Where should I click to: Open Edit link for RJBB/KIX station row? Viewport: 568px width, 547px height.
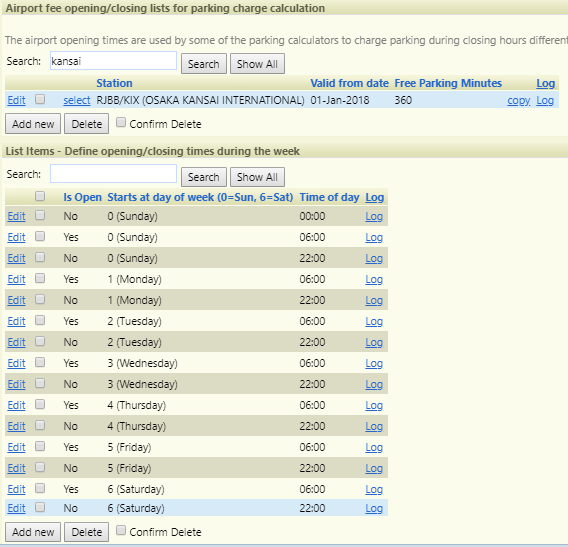(x=16, y=100)
